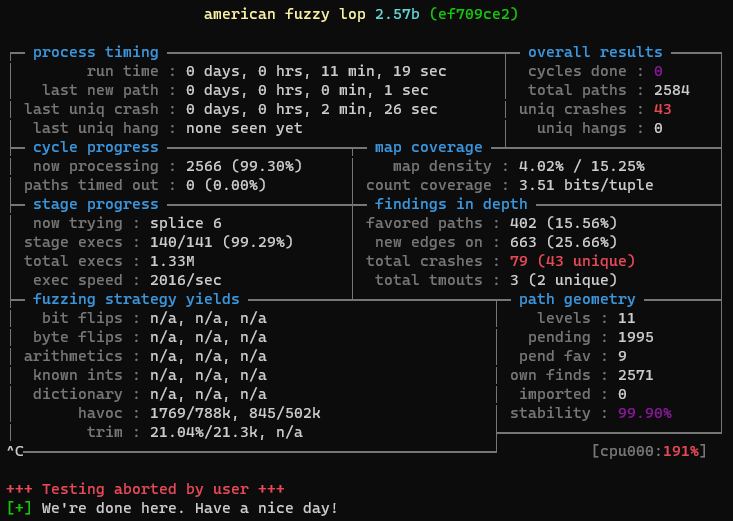Click total execs value '1.33M'
733x521 pixels.
[172, 261]
